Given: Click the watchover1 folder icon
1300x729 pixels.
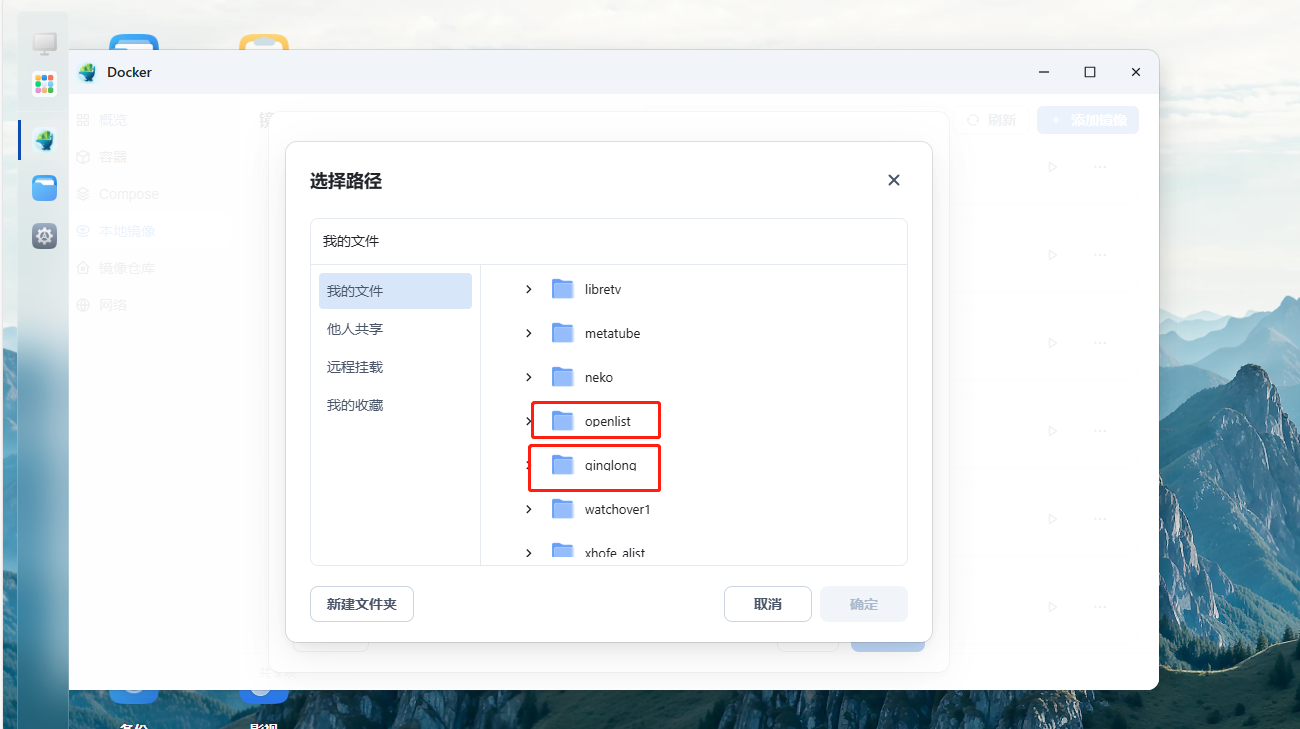Looking at the screenshot, I should 563,509.
